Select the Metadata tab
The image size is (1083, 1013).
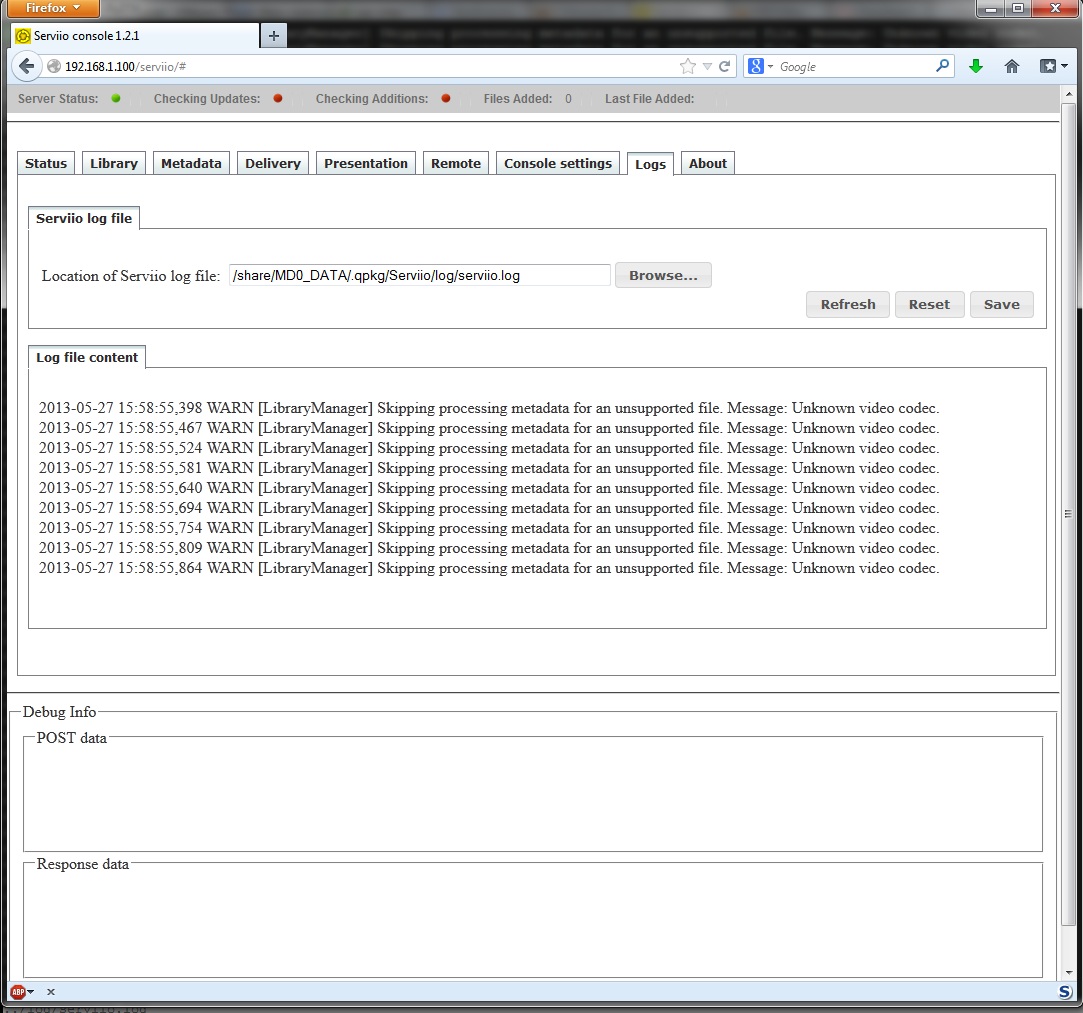(x=191, y=163)
